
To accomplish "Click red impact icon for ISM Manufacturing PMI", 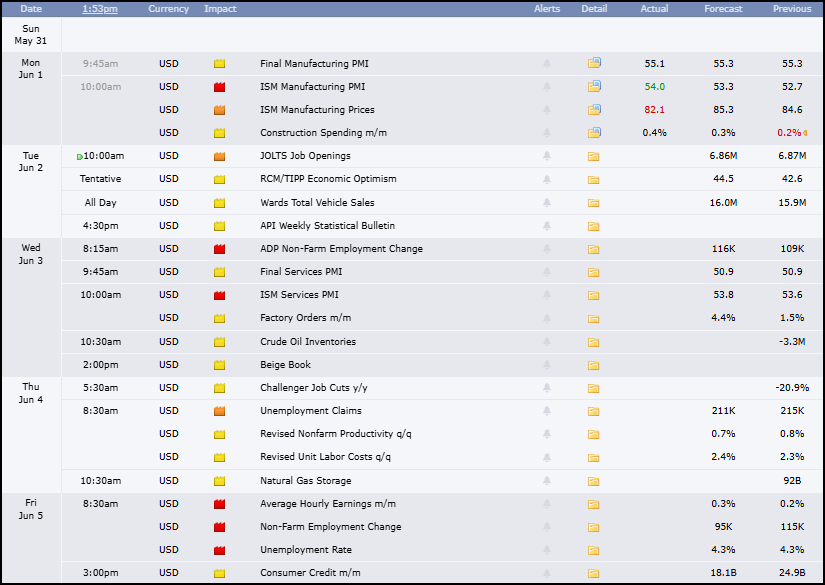I will [x=219, y=87].
